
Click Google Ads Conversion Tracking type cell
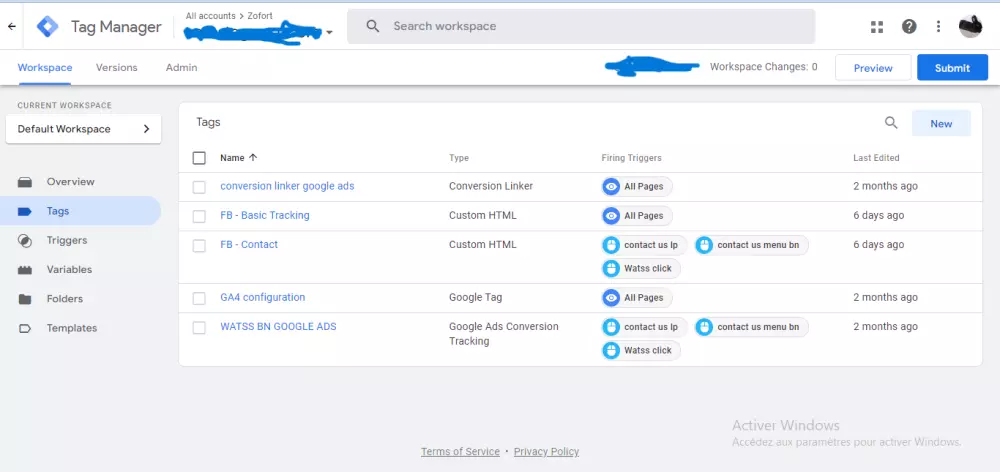point(504,334)
